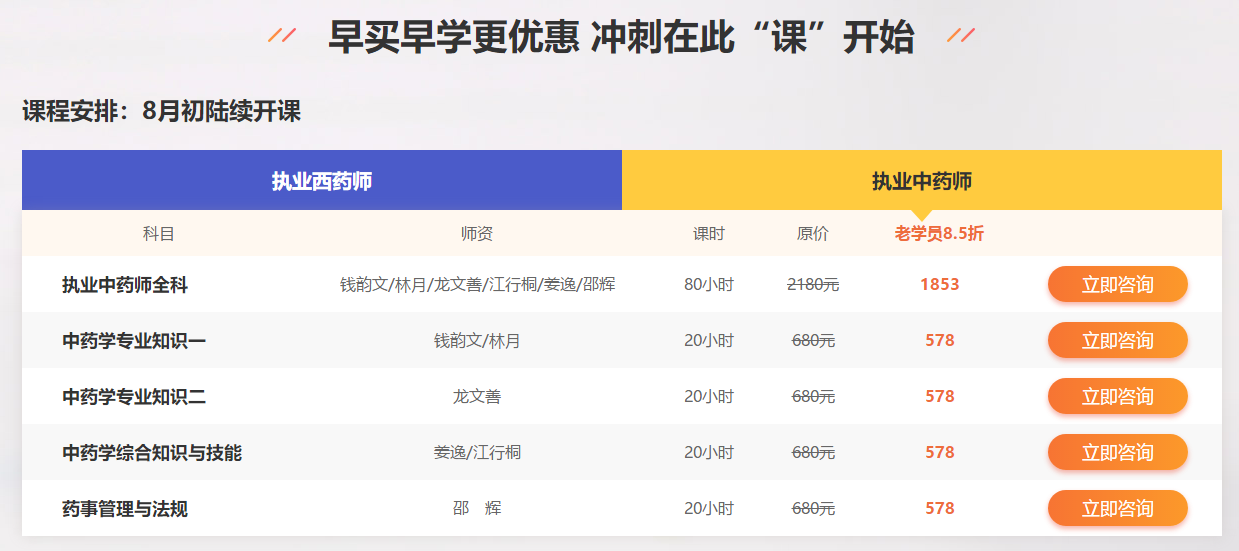The width and height of the screenshot is (1239, 551).
Task: Click the 师资 column header
Action: tap(477, 234)
